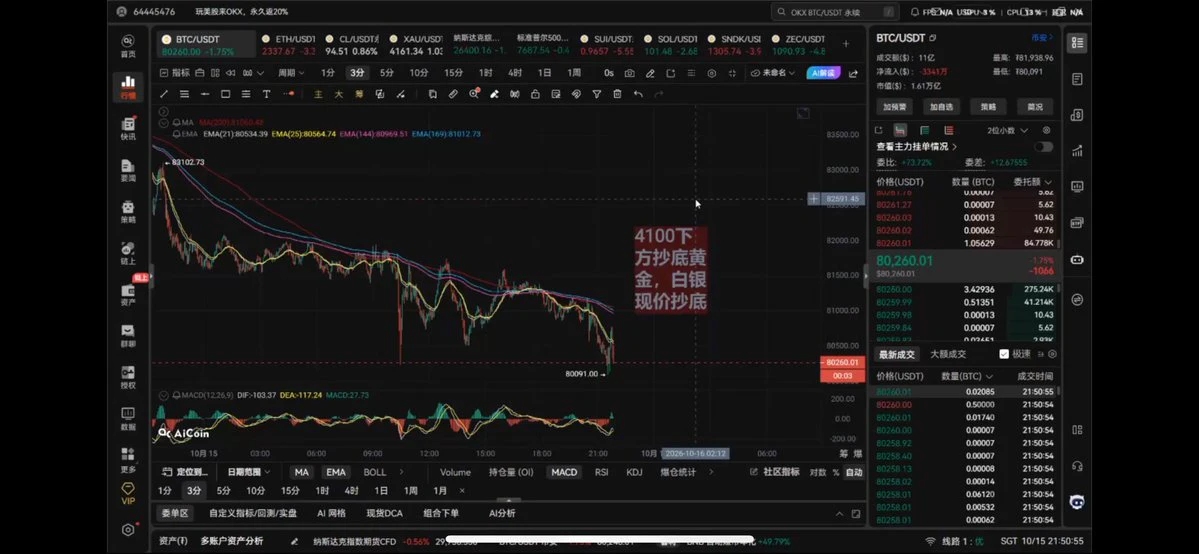This screenshot has width=1199, height=554.
Task: Open the 2位小数 decimals dropdown
Action: click(x=1007, y=130)
